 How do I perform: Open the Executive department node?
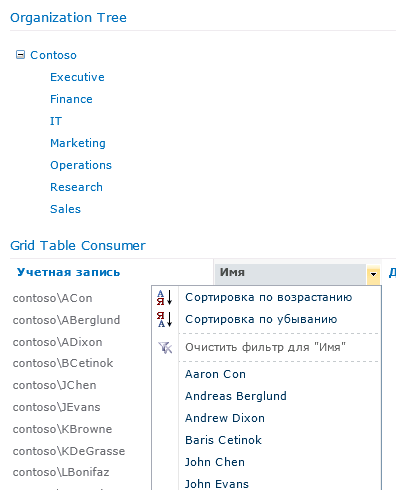77,77
